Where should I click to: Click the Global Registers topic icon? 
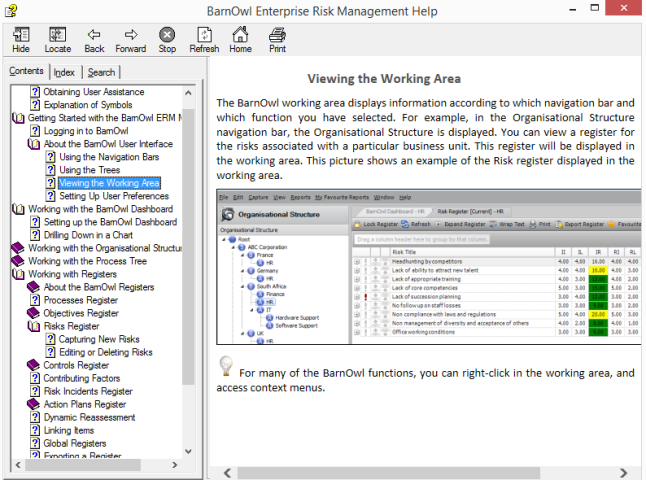(x=35, y=443)
